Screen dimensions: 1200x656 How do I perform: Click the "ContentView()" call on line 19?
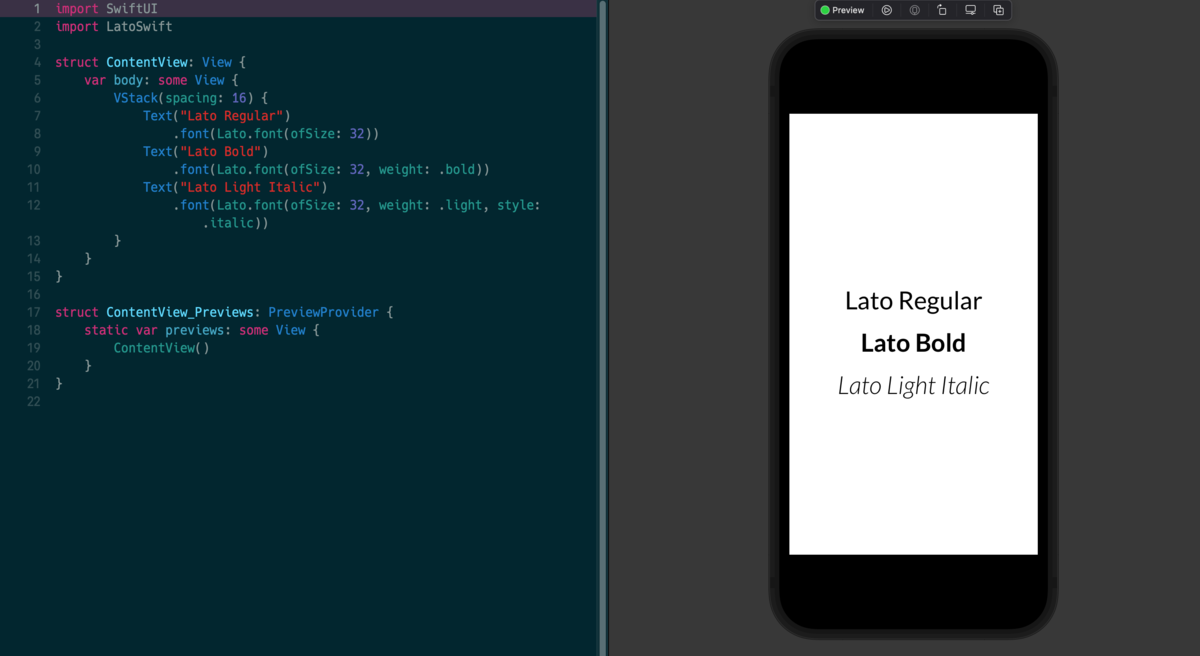tap(161, 348)
